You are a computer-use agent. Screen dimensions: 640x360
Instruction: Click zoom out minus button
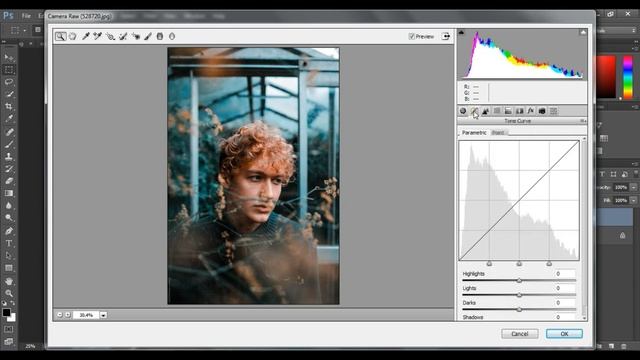pyautogui.click(x=60, y=315)
